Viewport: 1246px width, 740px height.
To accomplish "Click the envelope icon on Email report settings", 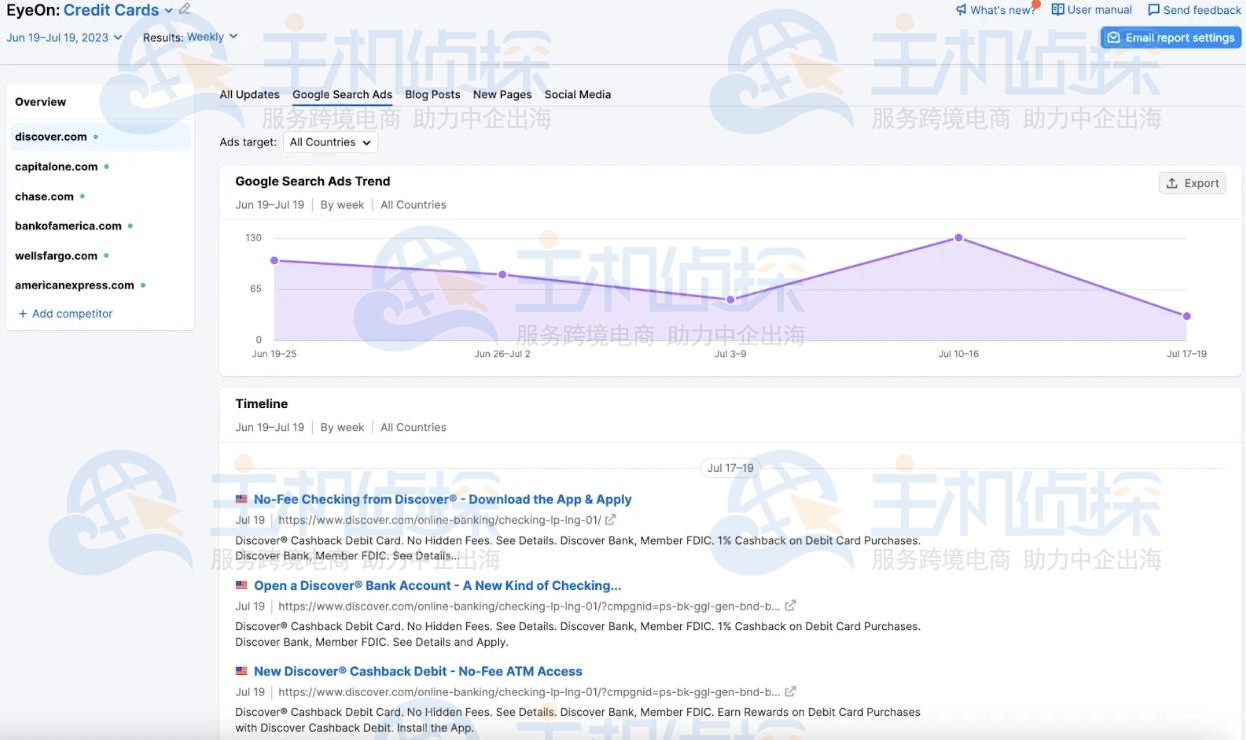I will point(1113,38).
